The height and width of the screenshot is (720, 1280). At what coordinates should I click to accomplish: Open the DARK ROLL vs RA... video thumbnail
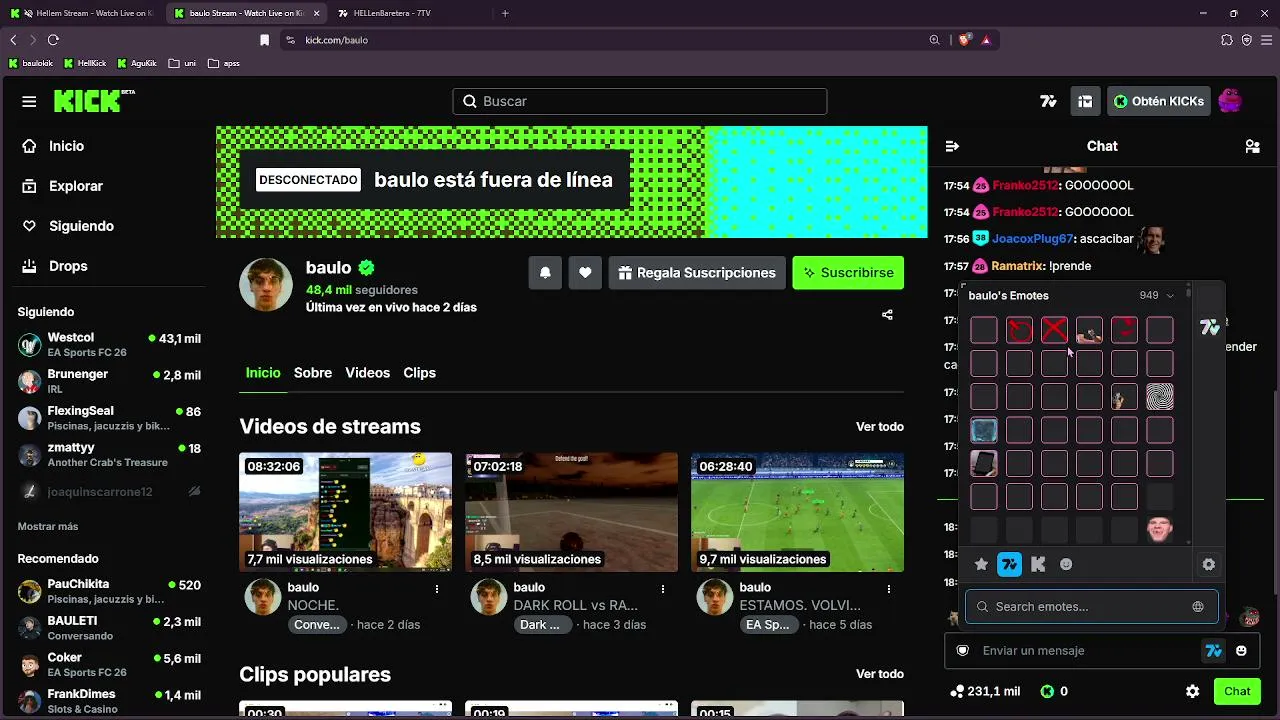click(x=571, y=512)
